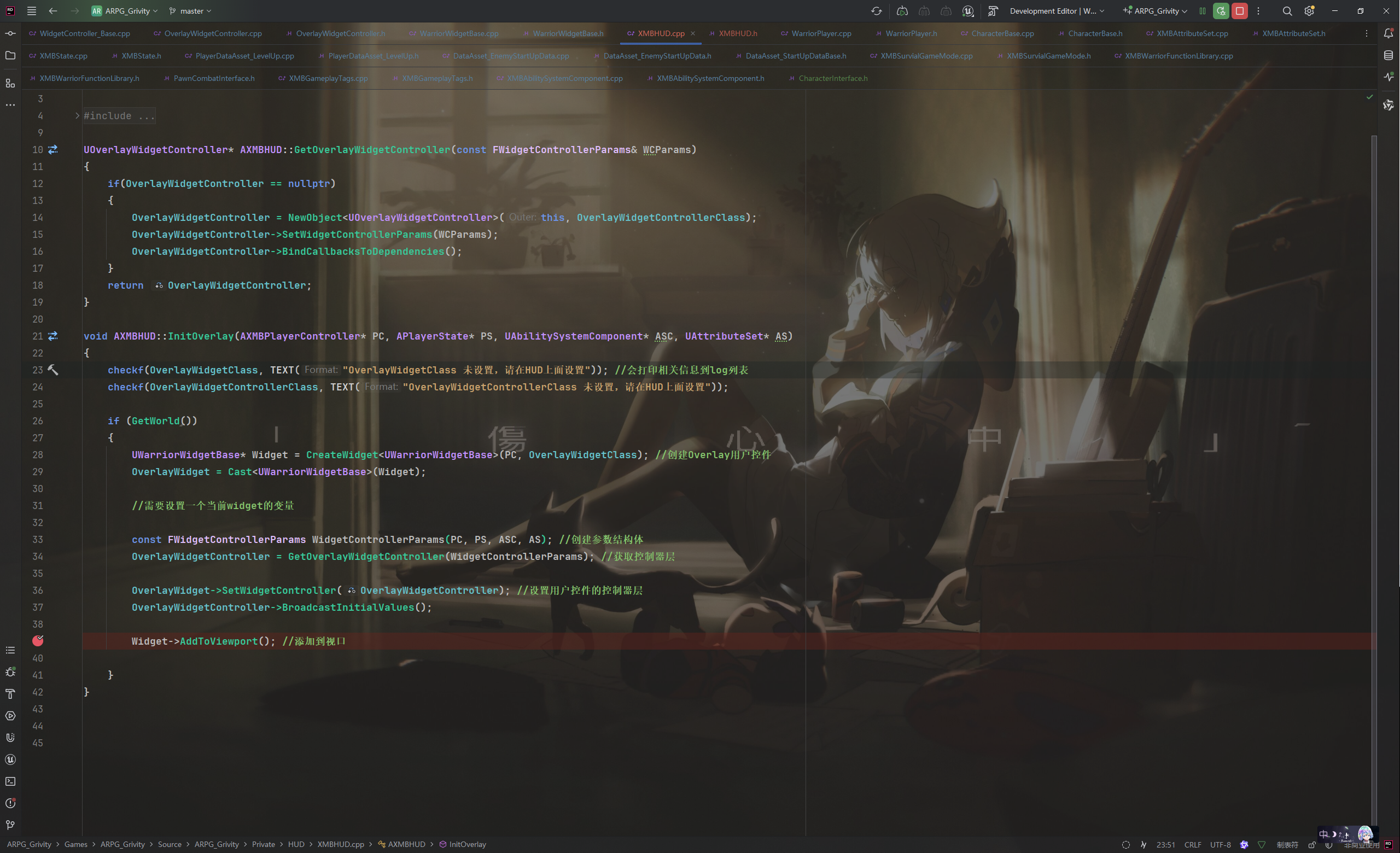The height and width of the screenshot is (853, 1400).
Task: Open the ARPG_Grivity run configuration dropdown
Action: (x=1155, y=11)
